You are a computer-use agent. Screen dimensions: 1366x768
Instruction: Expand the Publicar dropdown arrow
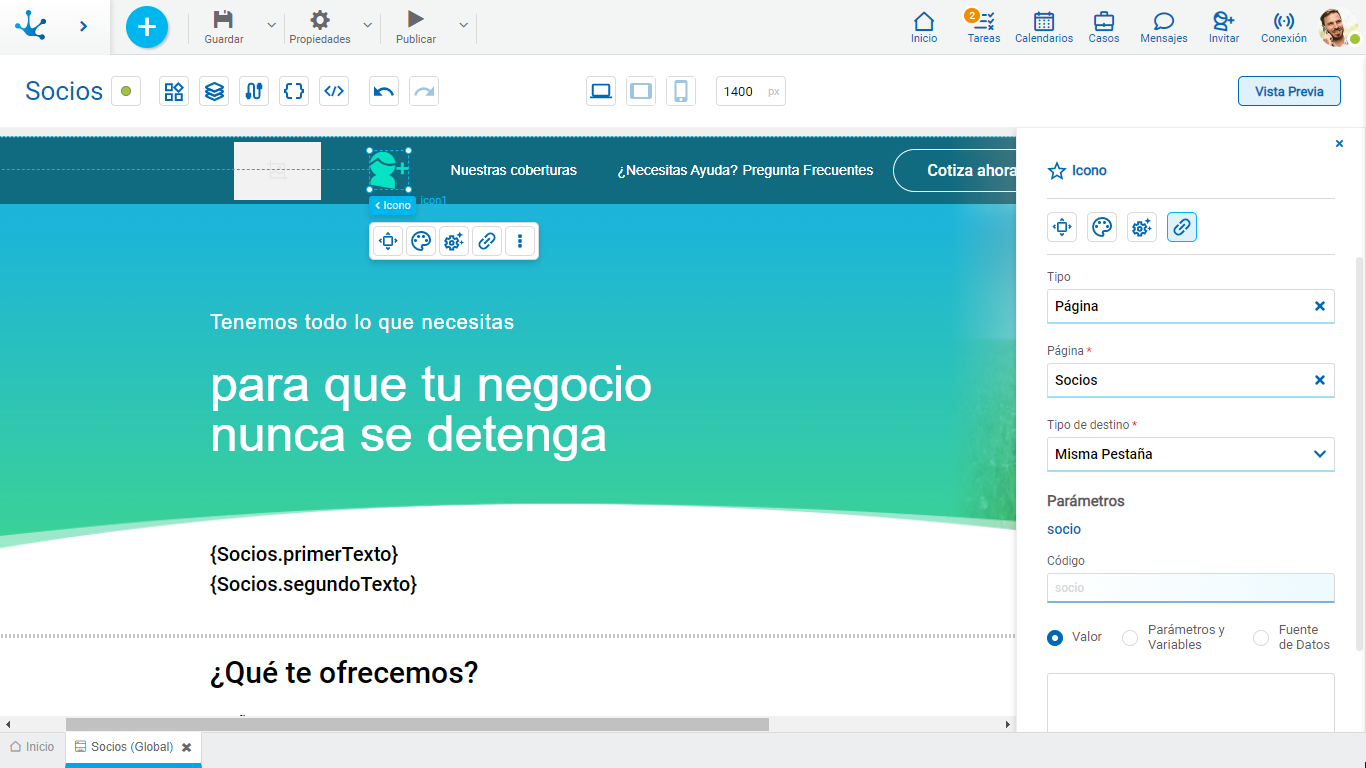point(463,25)
